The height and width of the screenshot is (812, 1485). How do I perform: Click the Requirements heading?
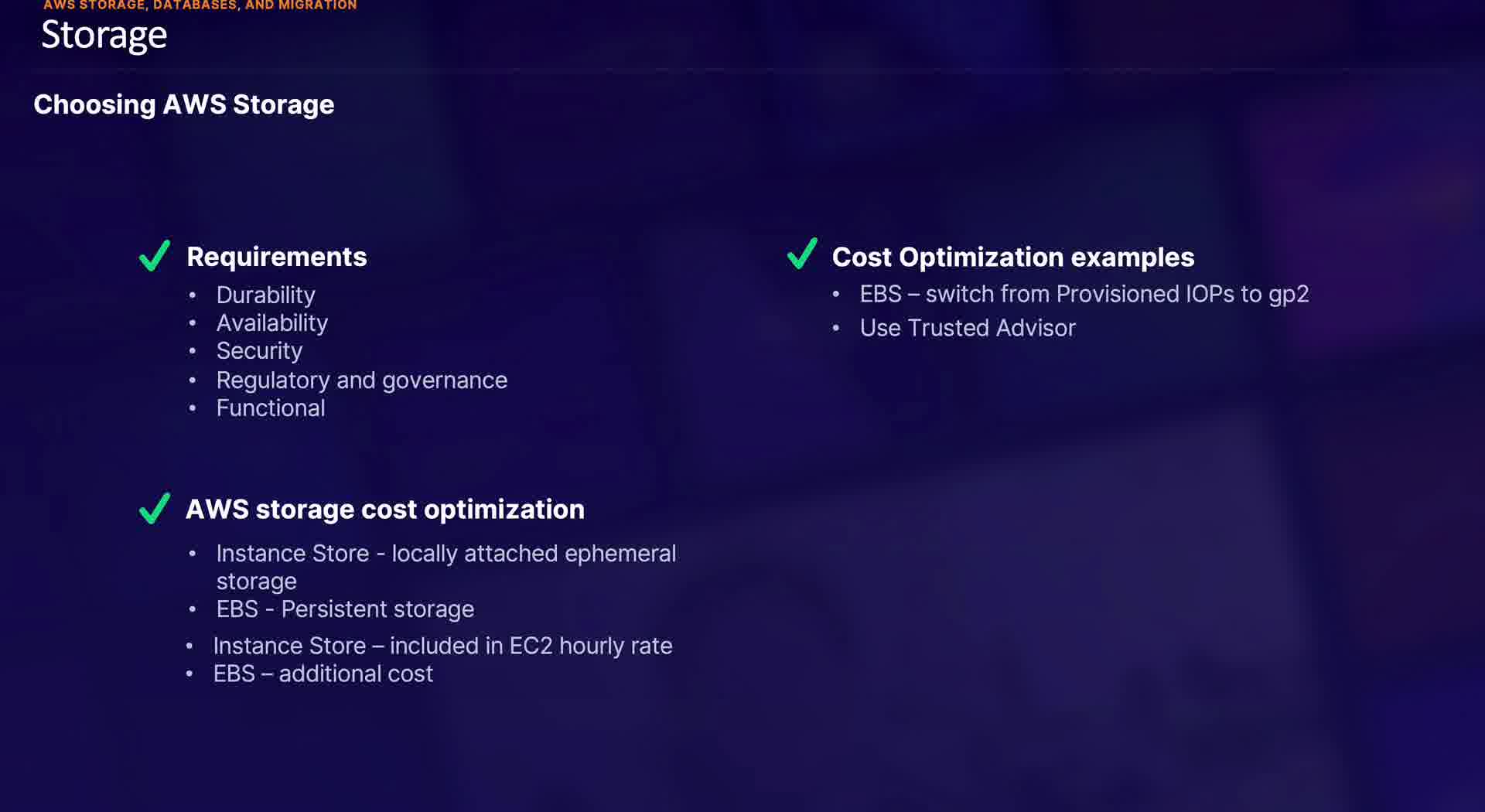pyautogui.click(x=277, y=257)
